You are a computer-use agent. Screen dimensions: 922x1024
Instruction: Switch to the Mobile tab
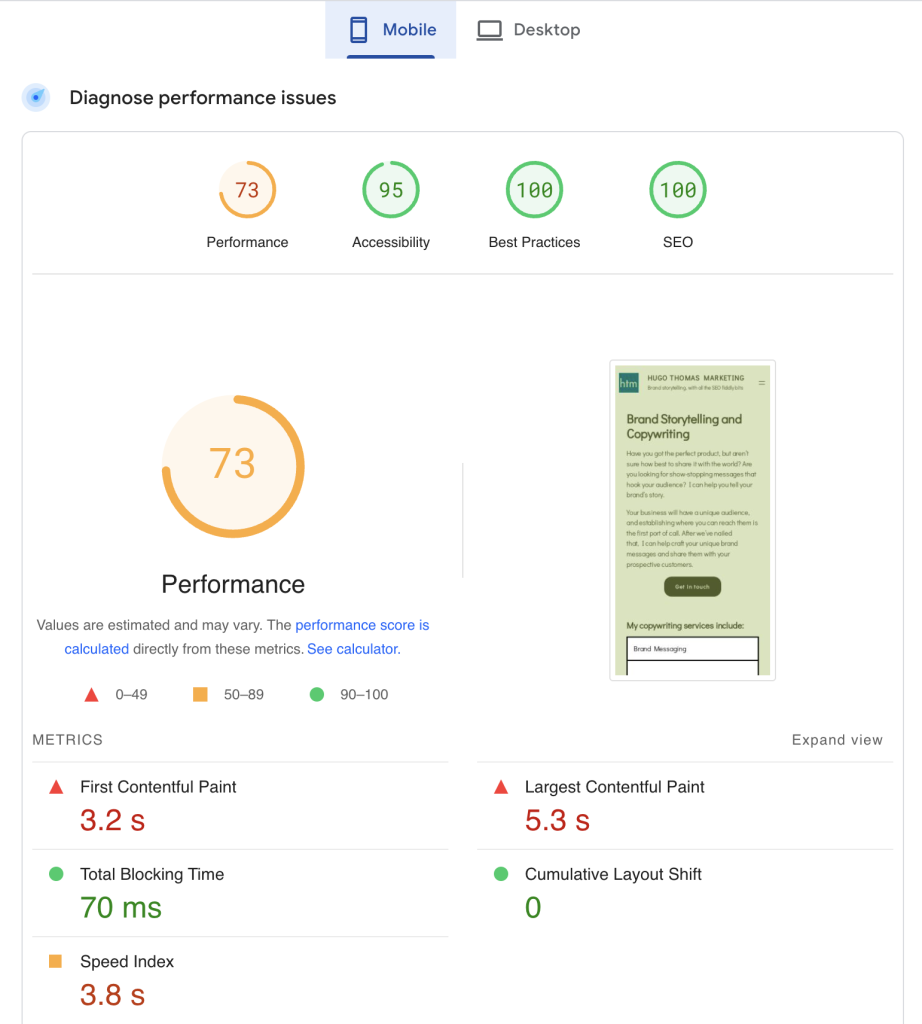[x=391, y=30]
